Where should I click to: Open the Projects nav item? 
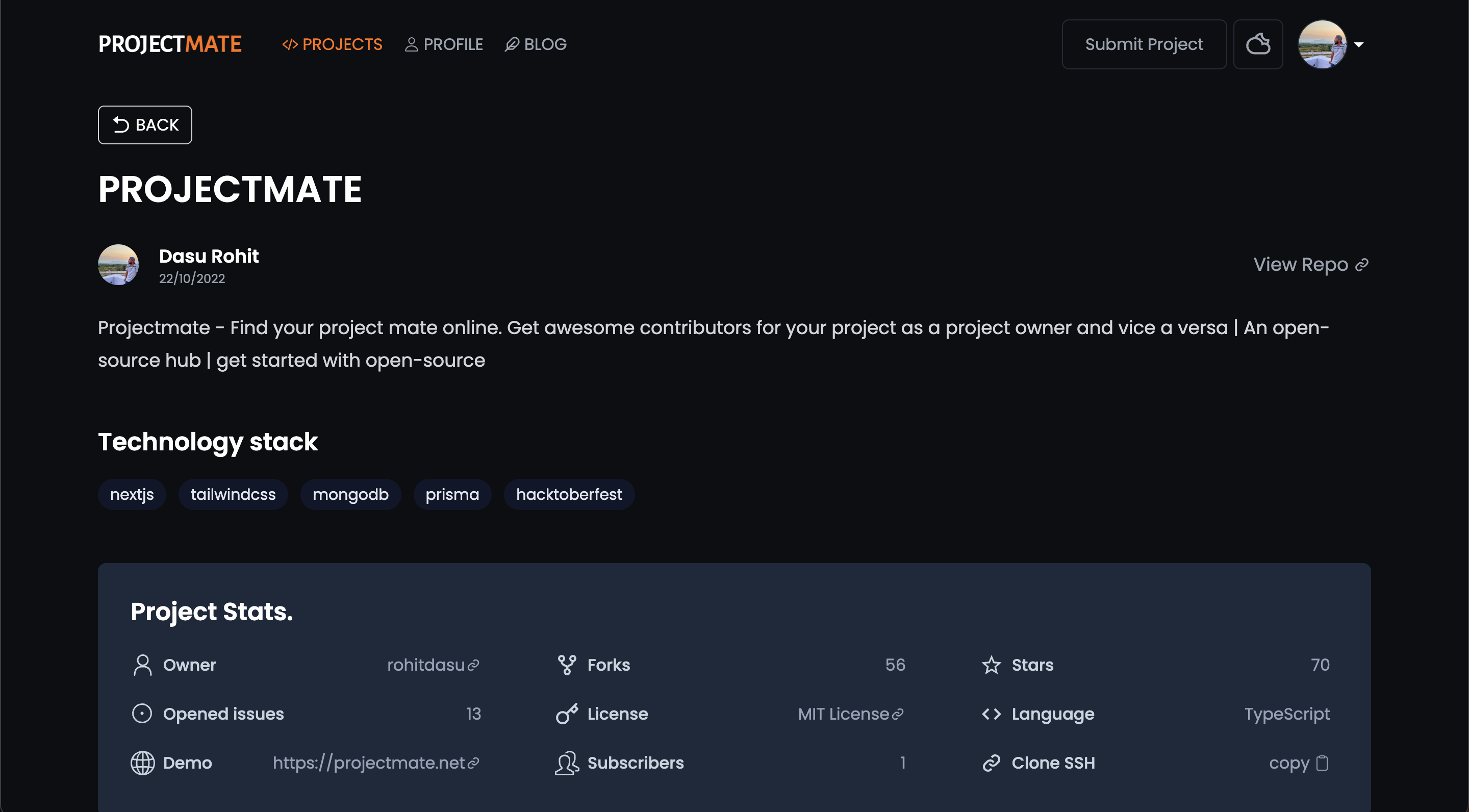tap(332, 44)
